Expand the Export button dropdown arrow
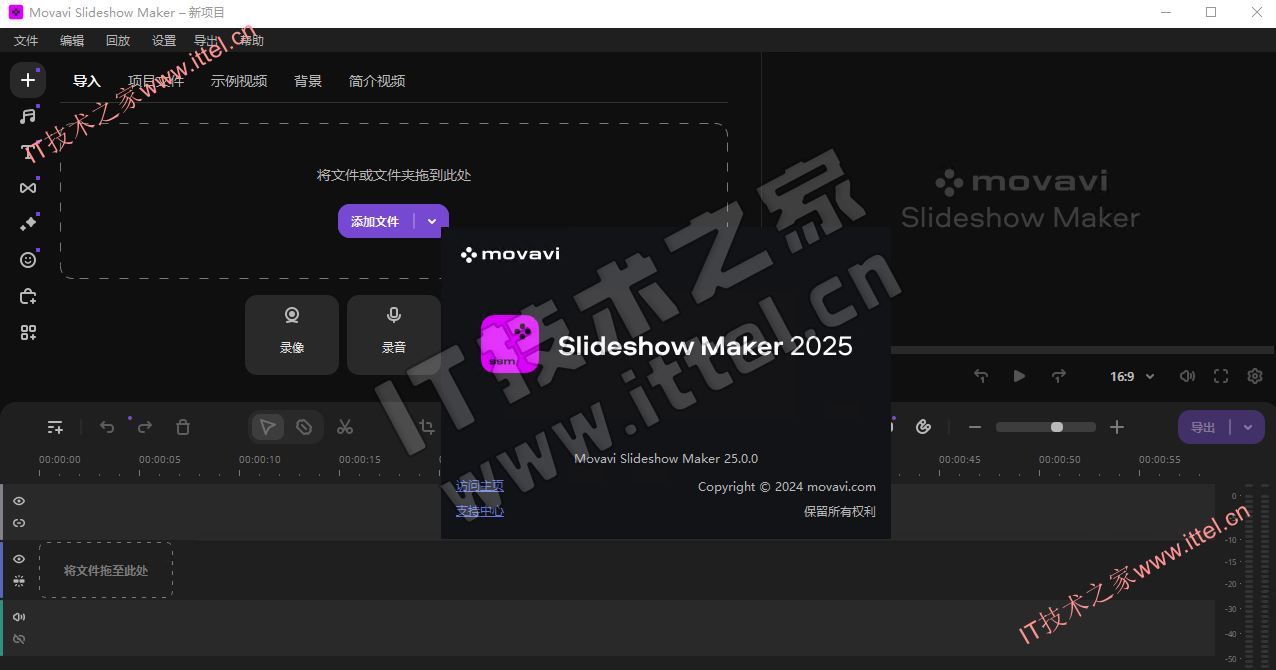The height and width of the screenshot is (670, 1276). point(1248,427)
